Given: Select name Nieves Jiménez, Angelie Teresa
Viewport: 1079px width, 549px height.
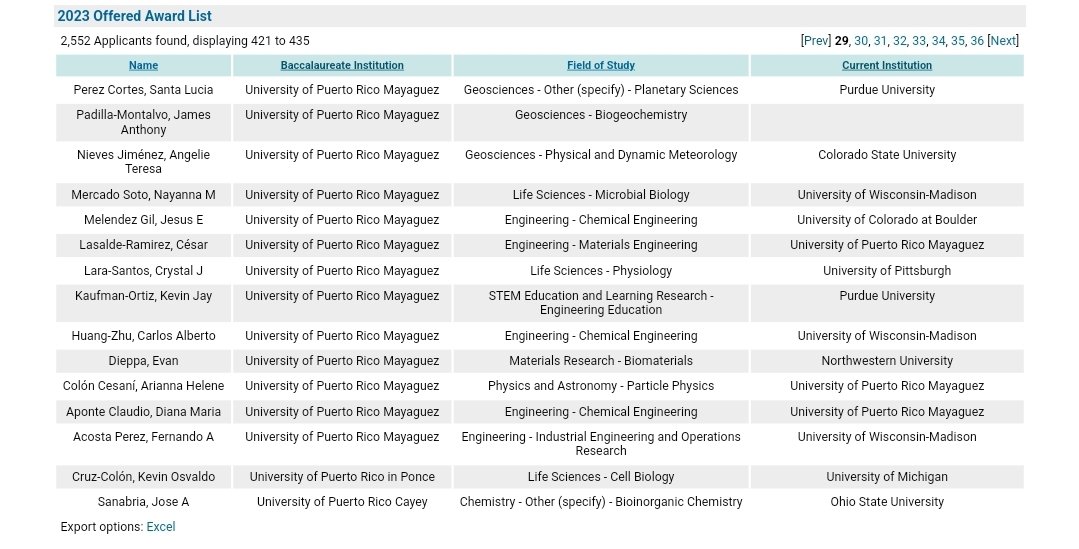Looking at the screenshot, I should pos(143,162).
